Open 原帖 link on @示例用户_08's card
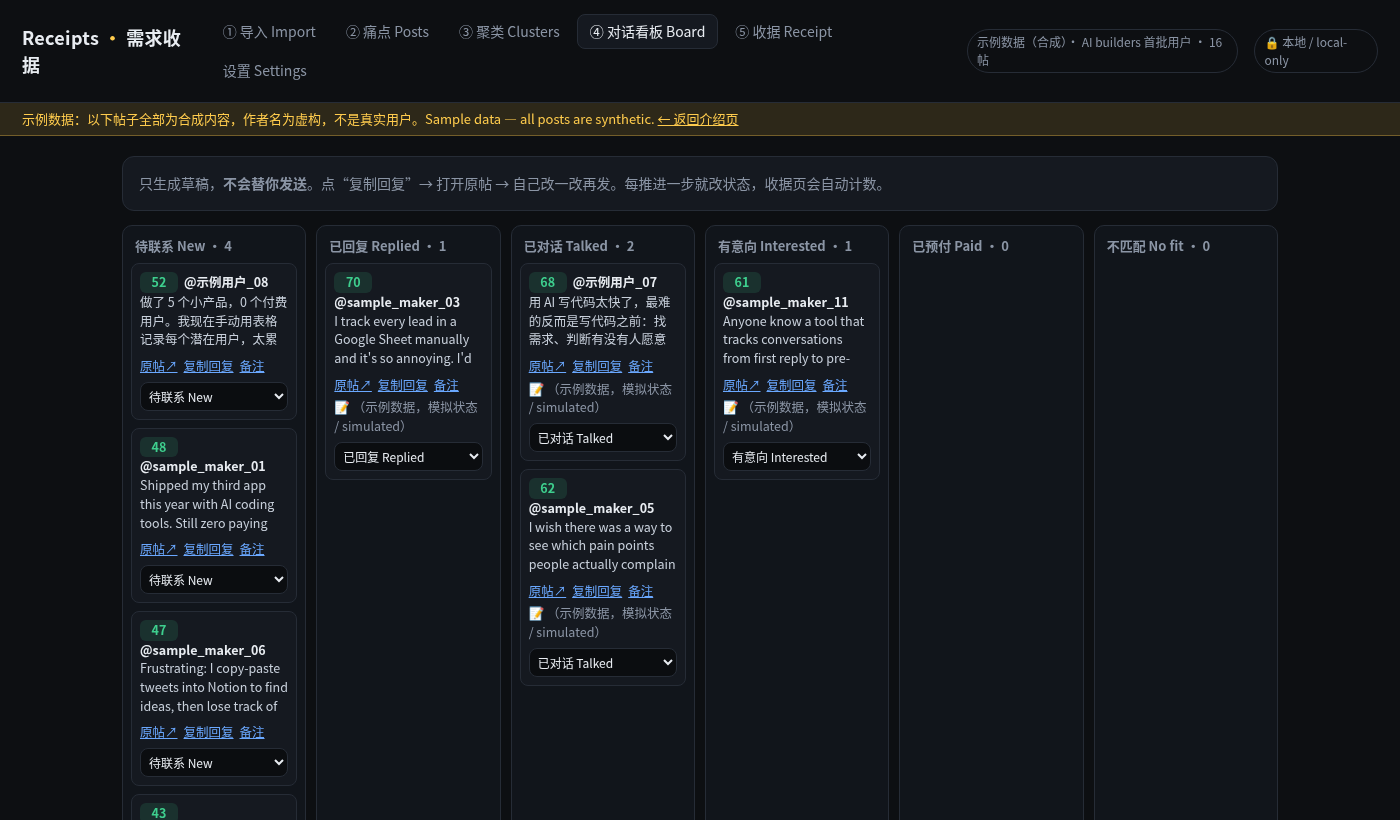 coord(158,367)
